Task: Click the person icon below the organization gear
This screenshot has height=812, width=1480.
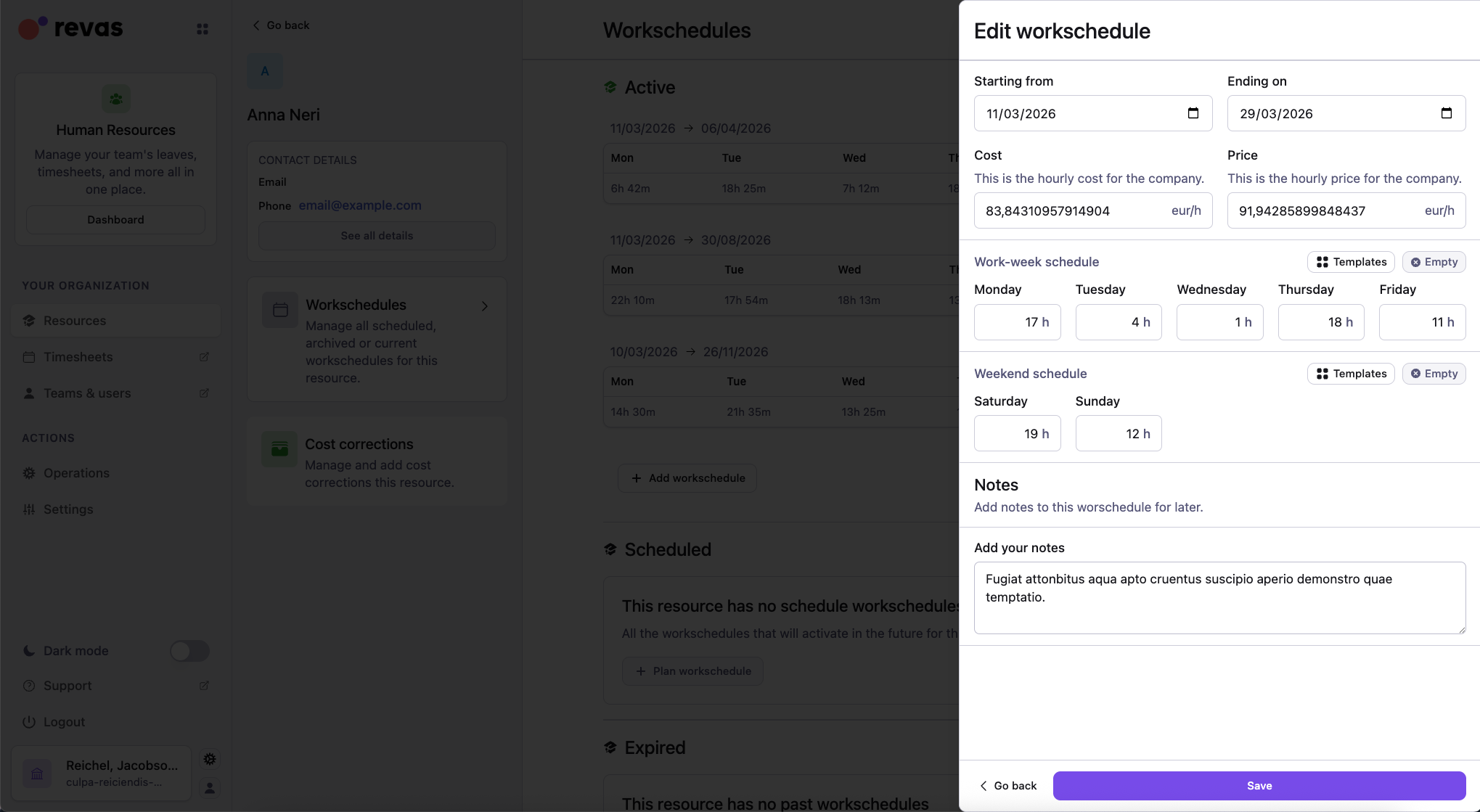Action: point(209,787)
